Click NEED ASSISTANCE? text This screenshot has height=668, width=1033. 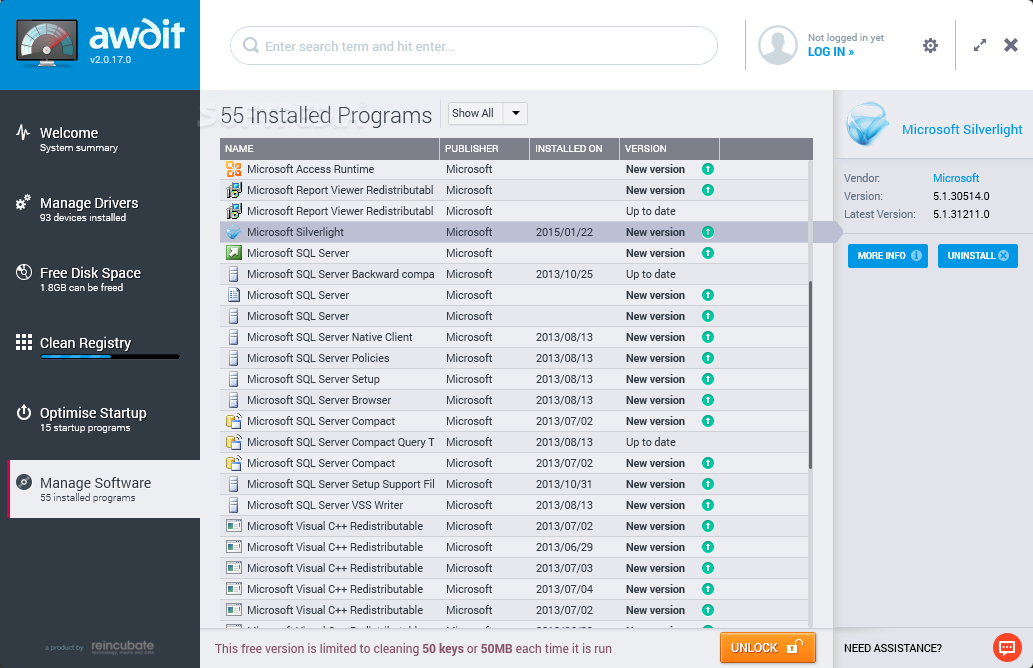(893, 648)
